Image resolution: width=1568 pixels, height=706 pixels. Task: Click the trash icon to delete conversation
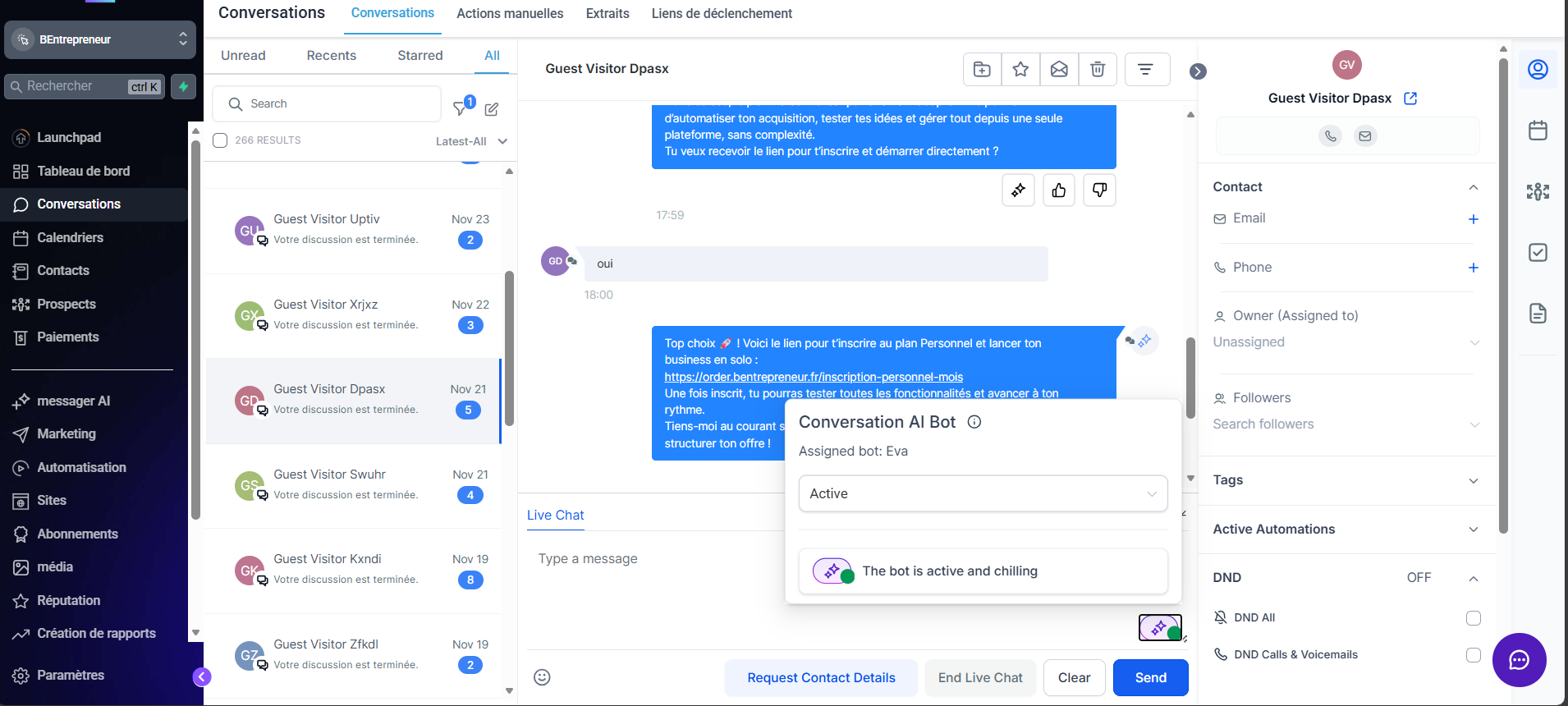tap(1098, 70)
